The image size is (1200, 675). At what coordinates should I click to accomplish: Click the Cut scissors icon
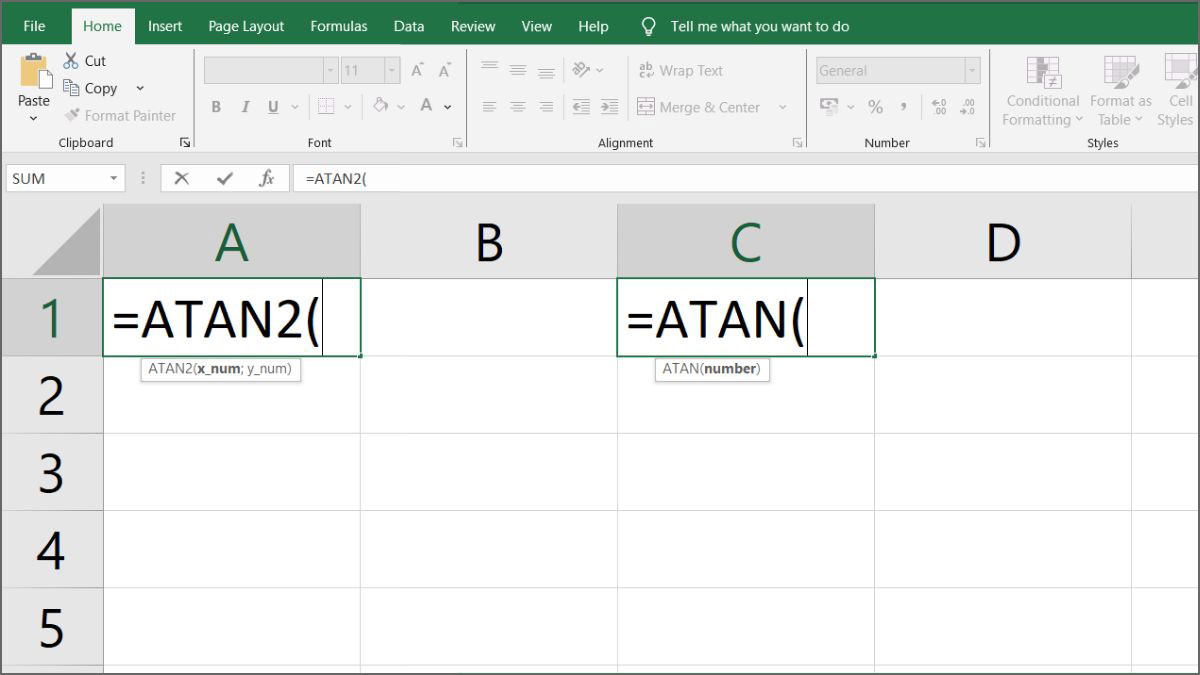click(71, 61)
